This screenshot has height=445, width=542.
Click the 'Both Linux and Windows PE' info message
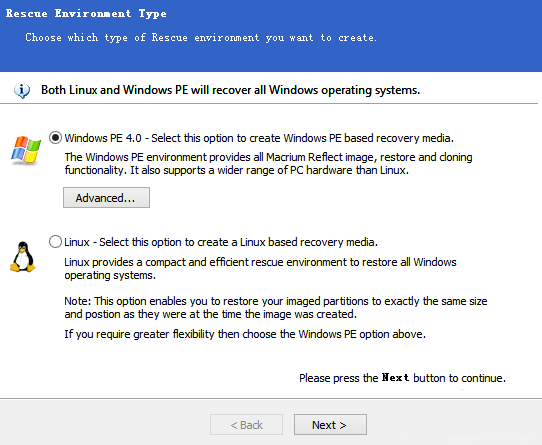point(231,90)
